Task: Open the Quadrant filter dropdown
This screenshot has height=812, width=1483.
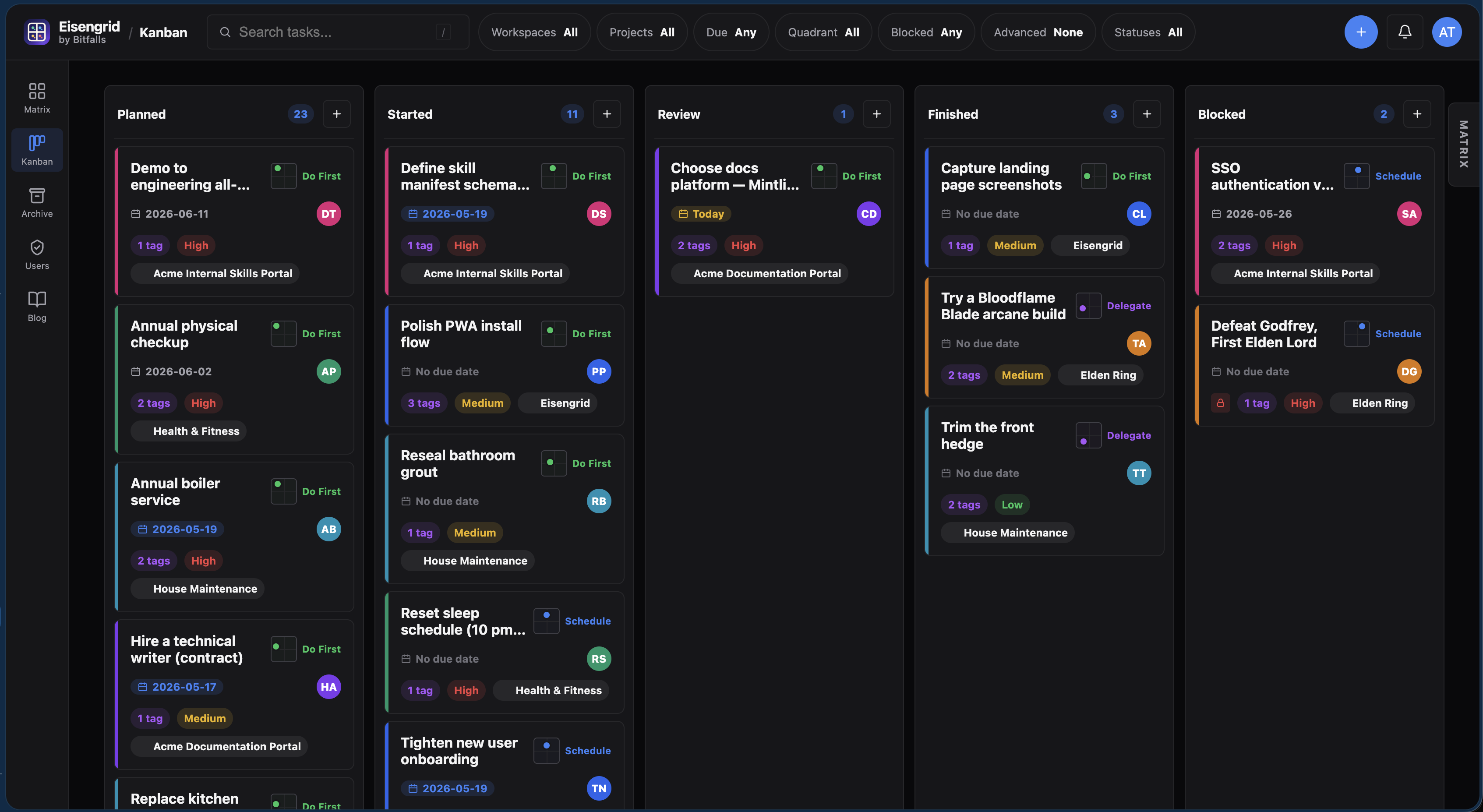Action: [823, 32]
